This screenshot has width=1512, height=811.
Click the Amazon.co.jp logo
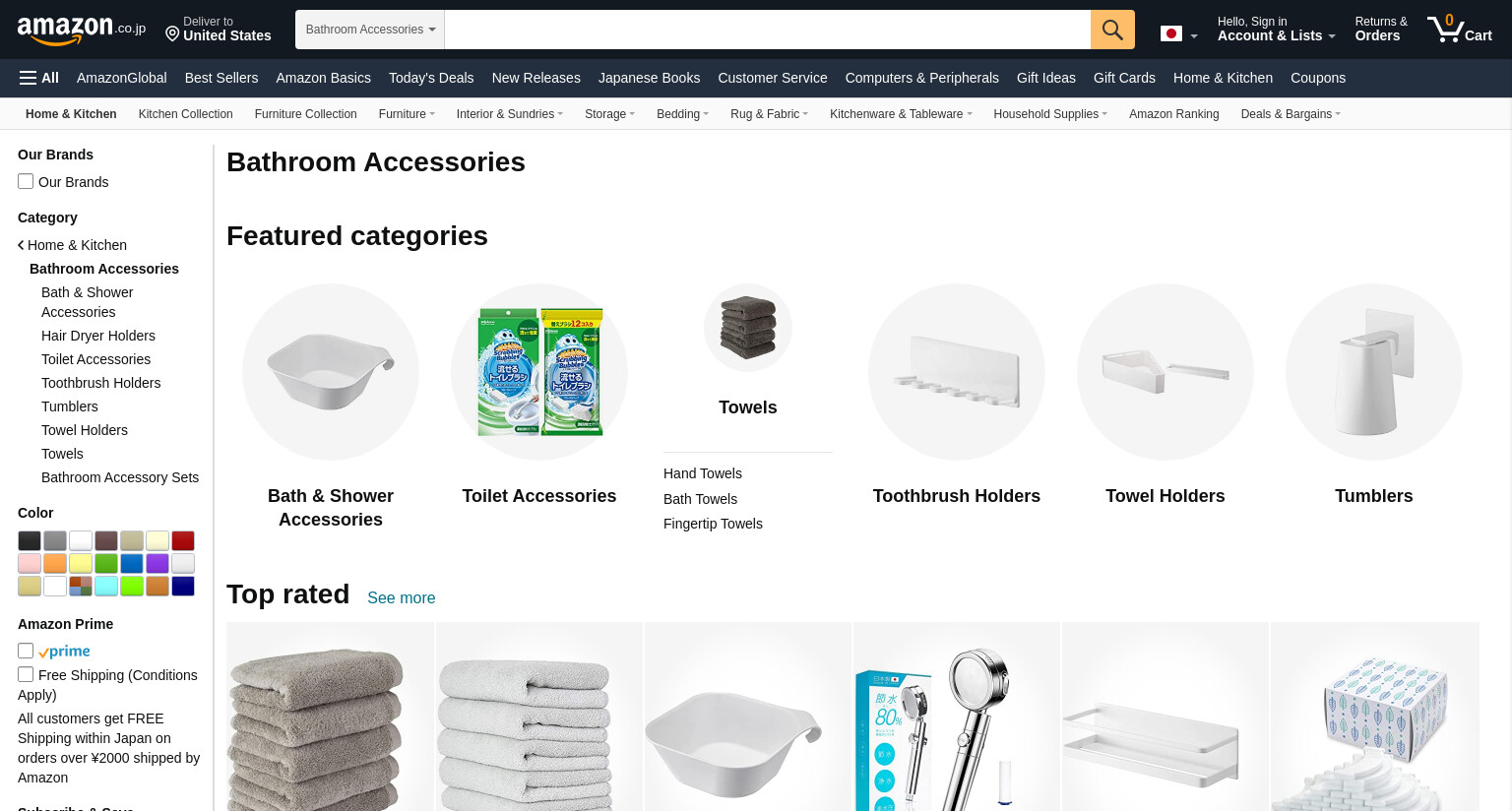[x=82, y=30]
